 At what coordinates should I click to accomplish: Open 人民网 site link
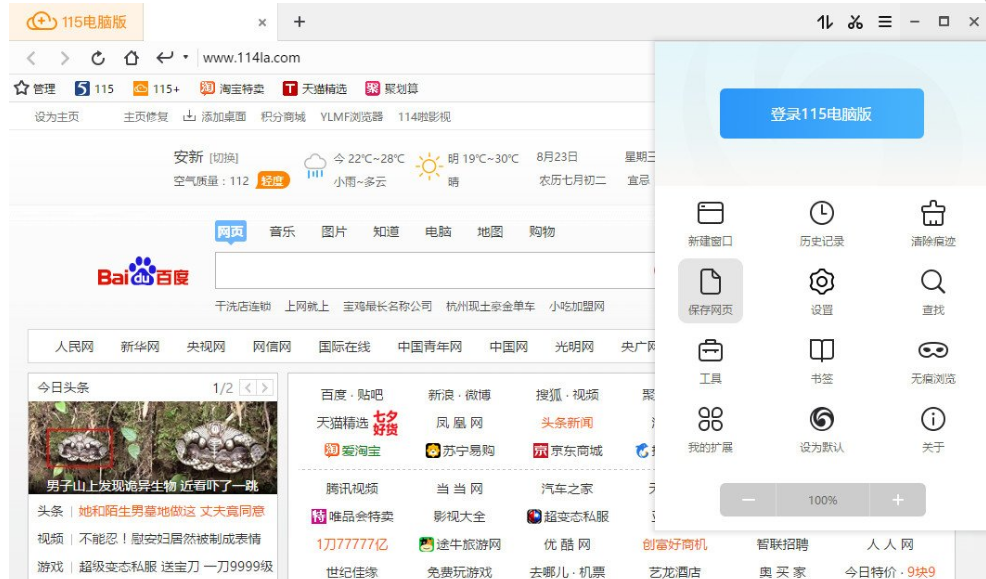click(x=74, y=346)
